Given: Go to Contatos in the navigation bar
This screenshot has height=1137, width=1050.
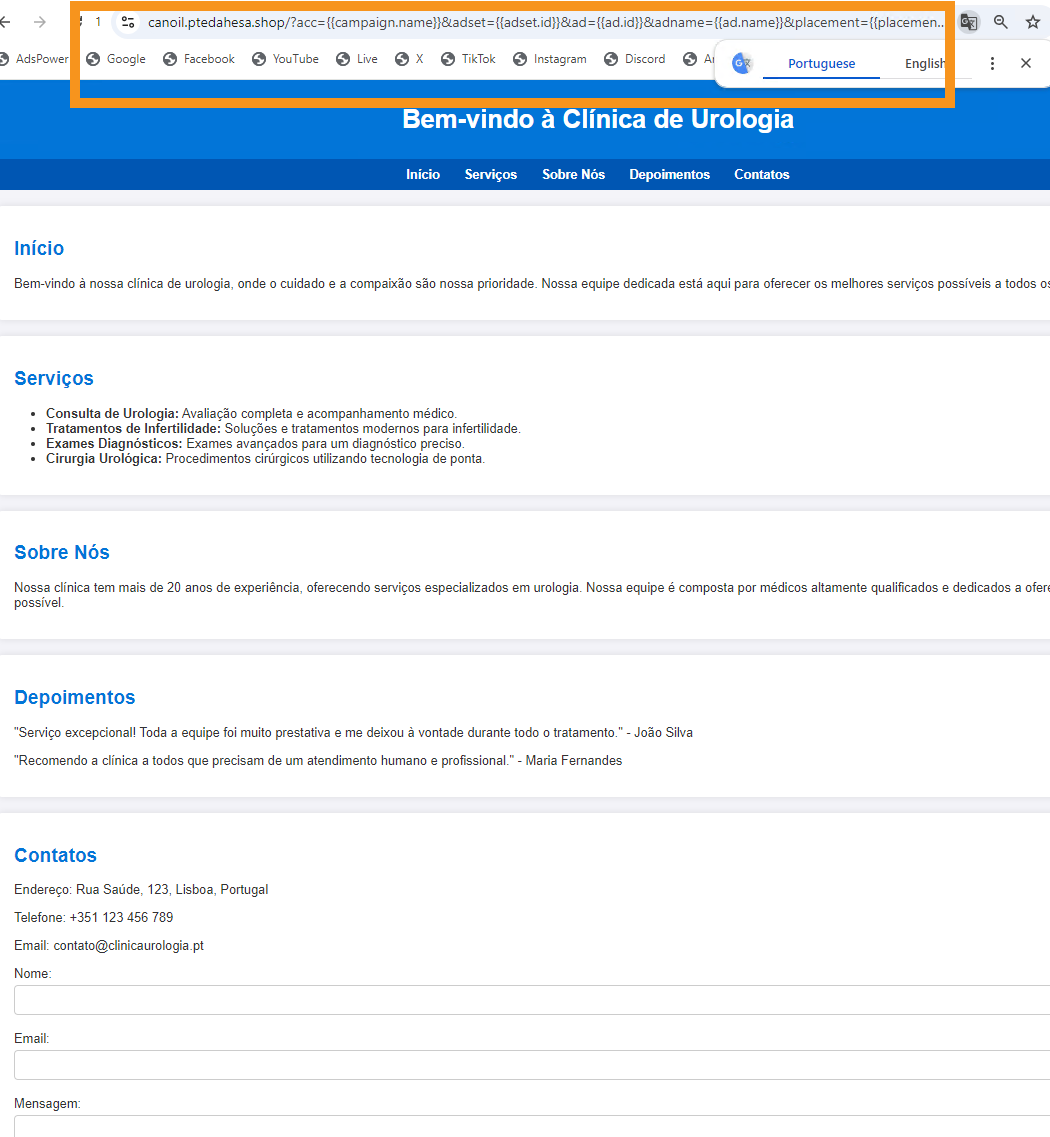Looking at the screenshot, I should (761, 175).
